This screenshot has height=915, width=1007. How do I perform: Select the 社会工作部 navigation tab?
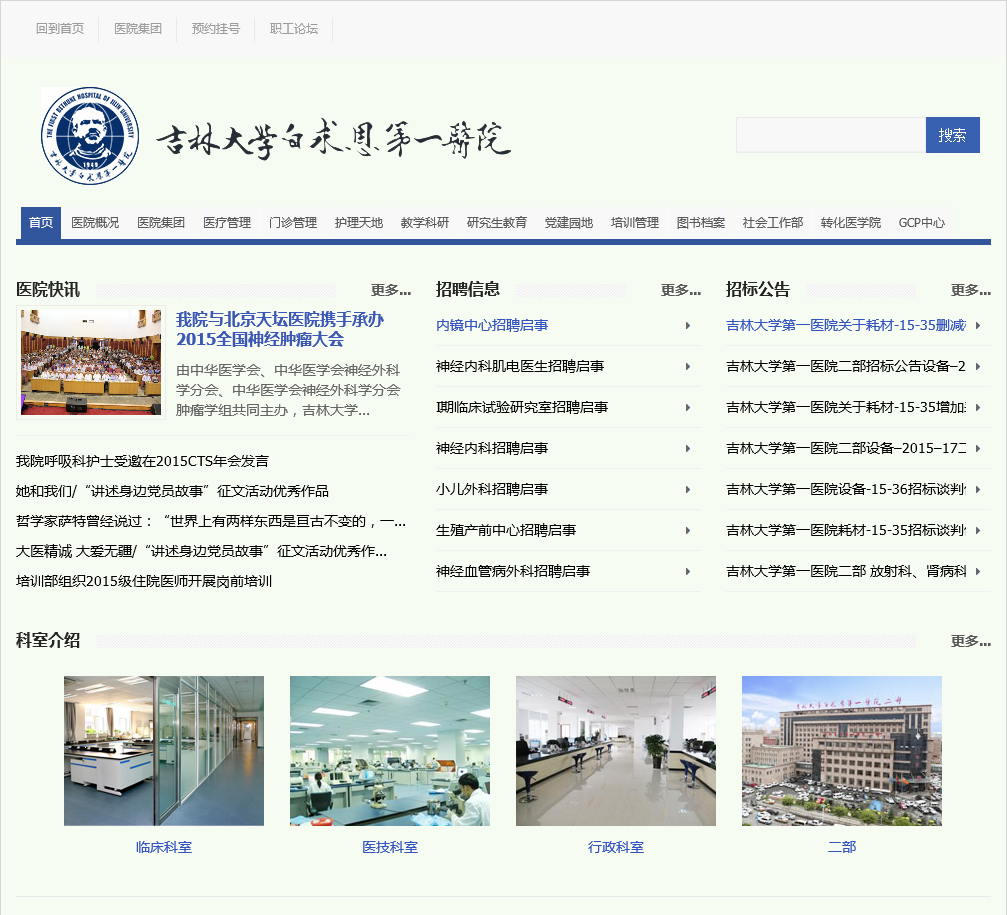773,223
